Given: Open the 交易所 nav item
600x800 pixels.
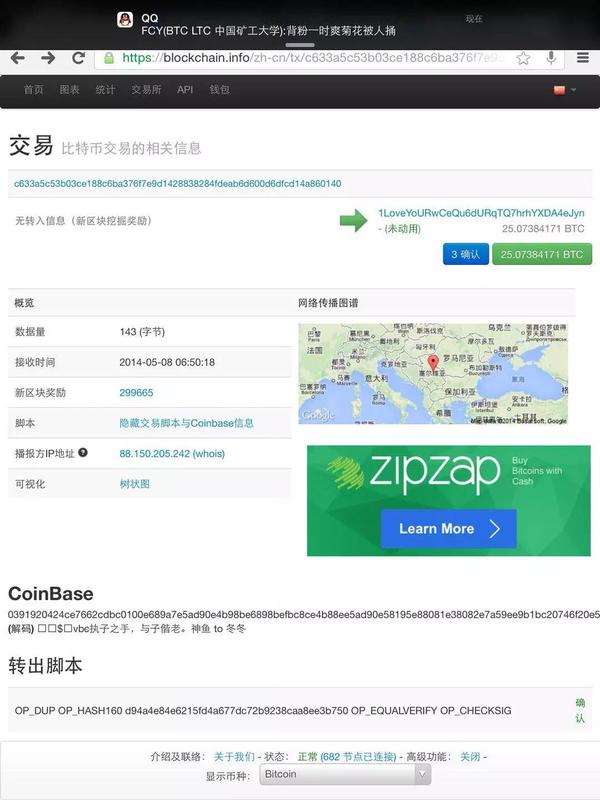Looking at the screenshot, I should tap(146, 90).
